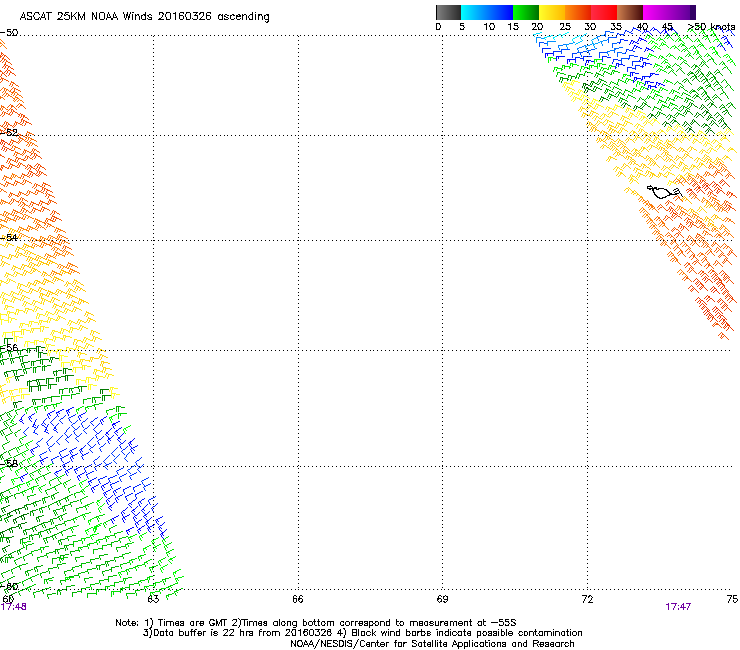Screen dimensions: 740x650
Task: Click the '10' label under the color bar
Action: (489, 27)
